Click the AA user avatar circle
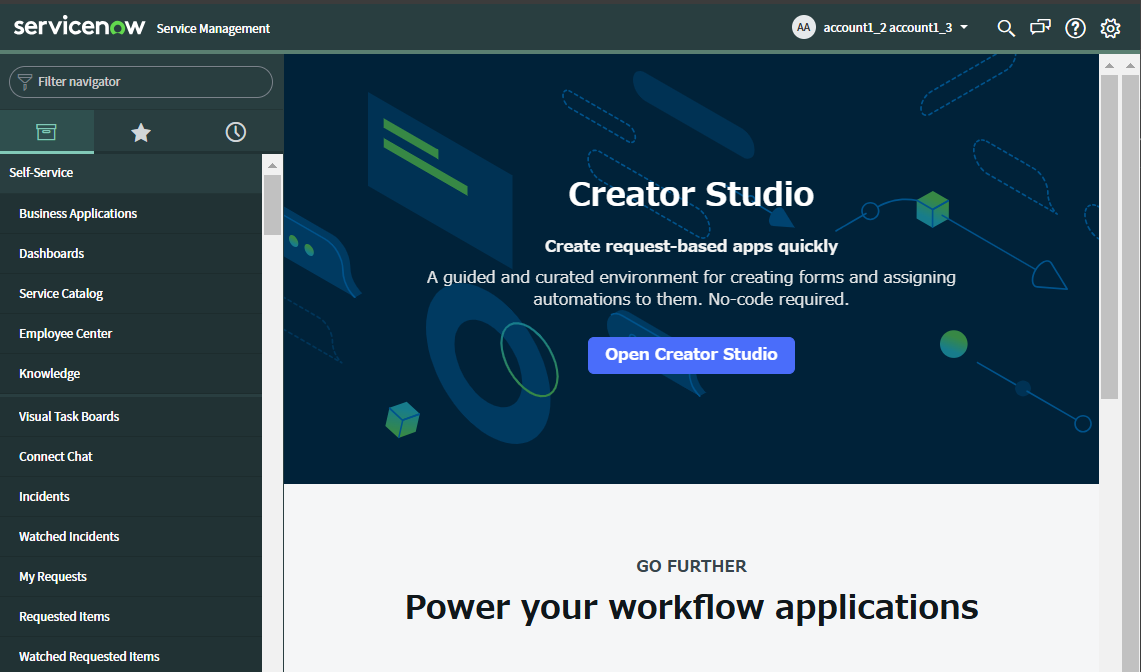 click(804, 27)
